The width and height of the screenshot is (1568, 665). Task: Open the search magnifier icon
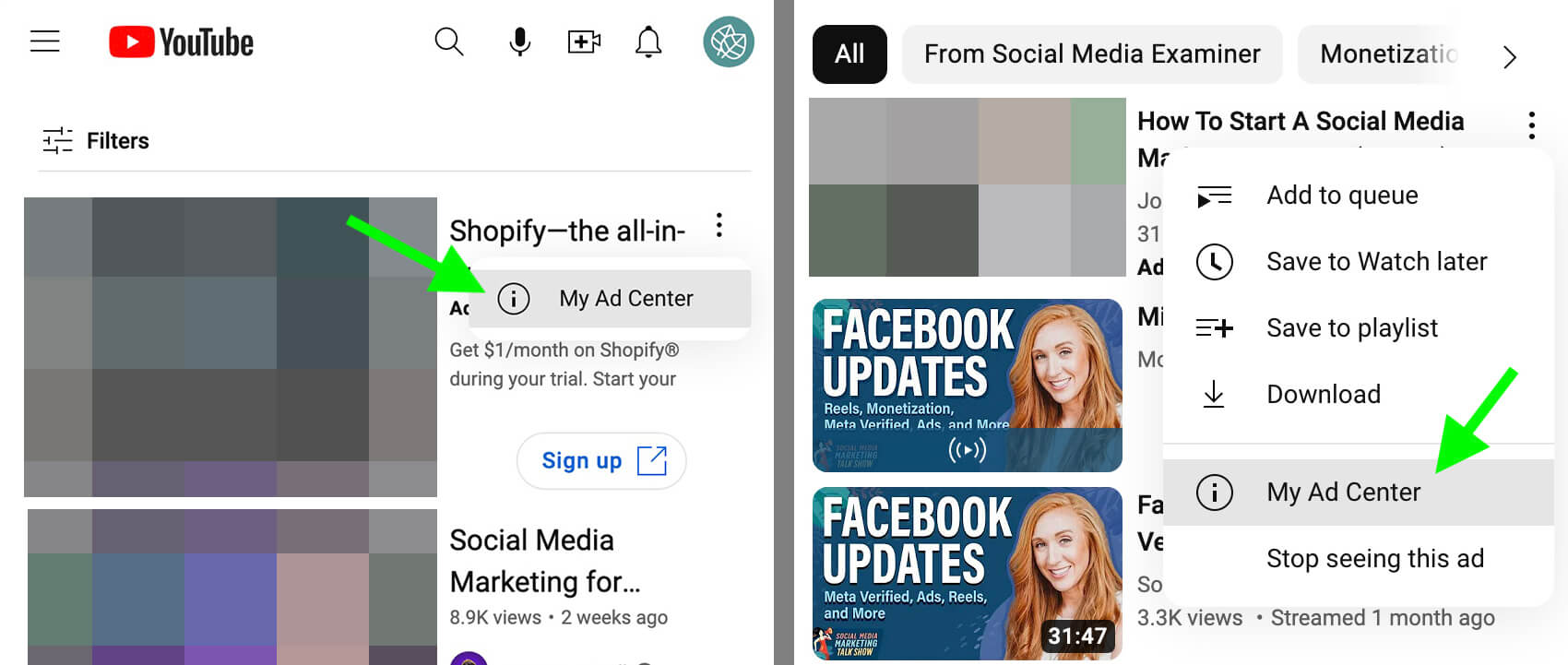point(449,42)
